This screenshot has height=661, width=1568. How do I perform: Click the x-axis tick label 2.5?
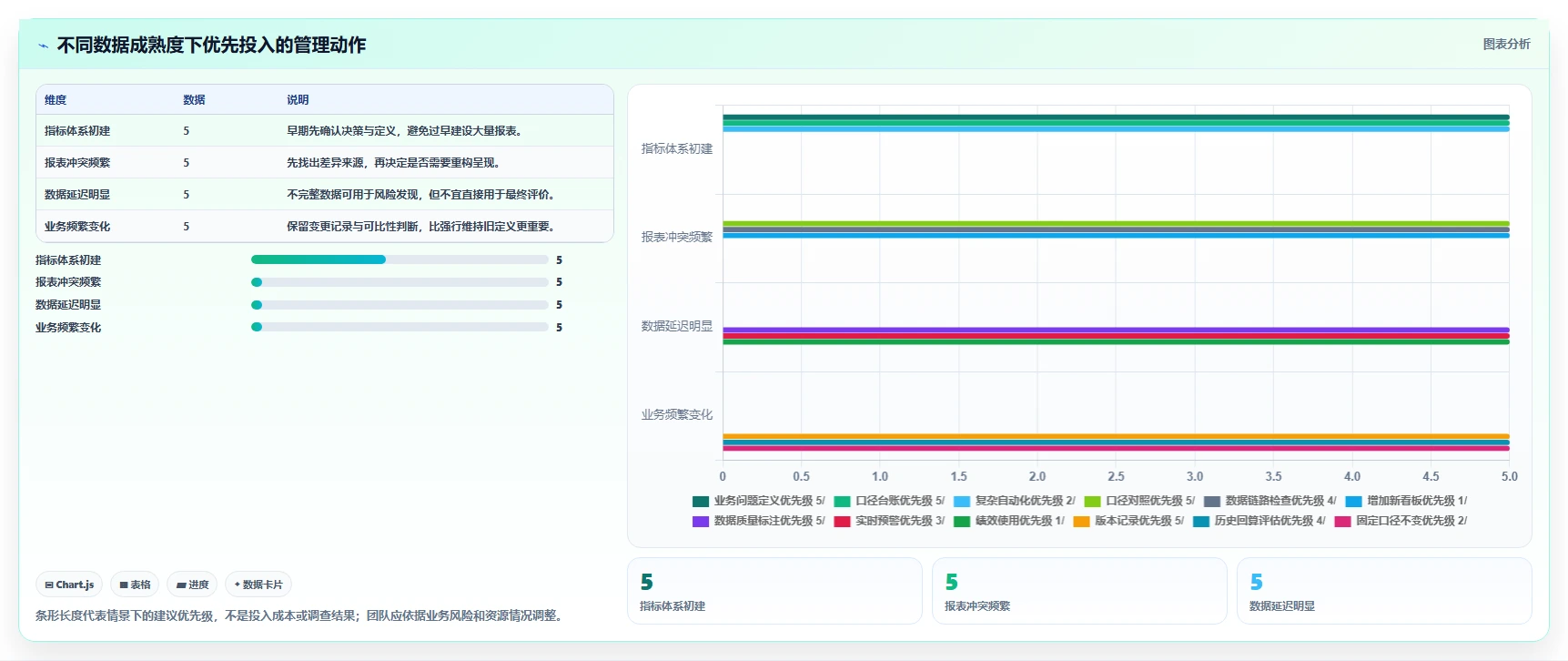pos(1116,476)
